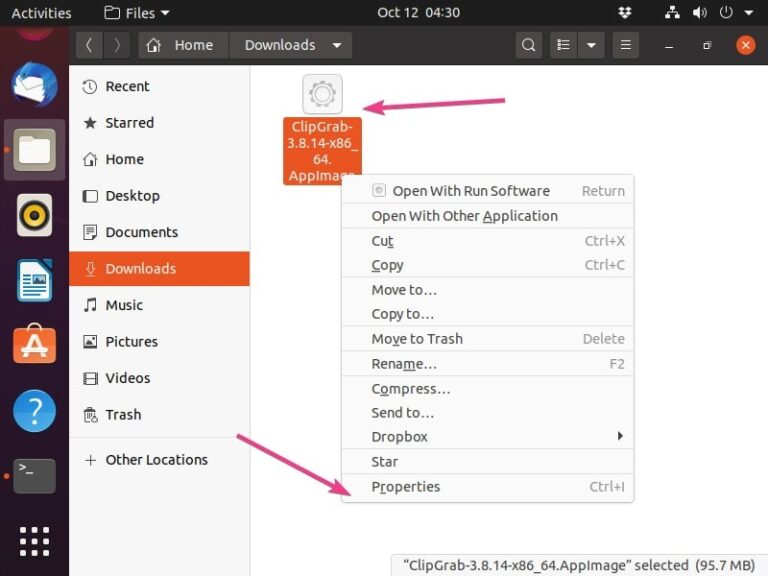Expand the system menu arrow in top bar
The height and width of the screenshot is (576, 768).
point(749,13)
